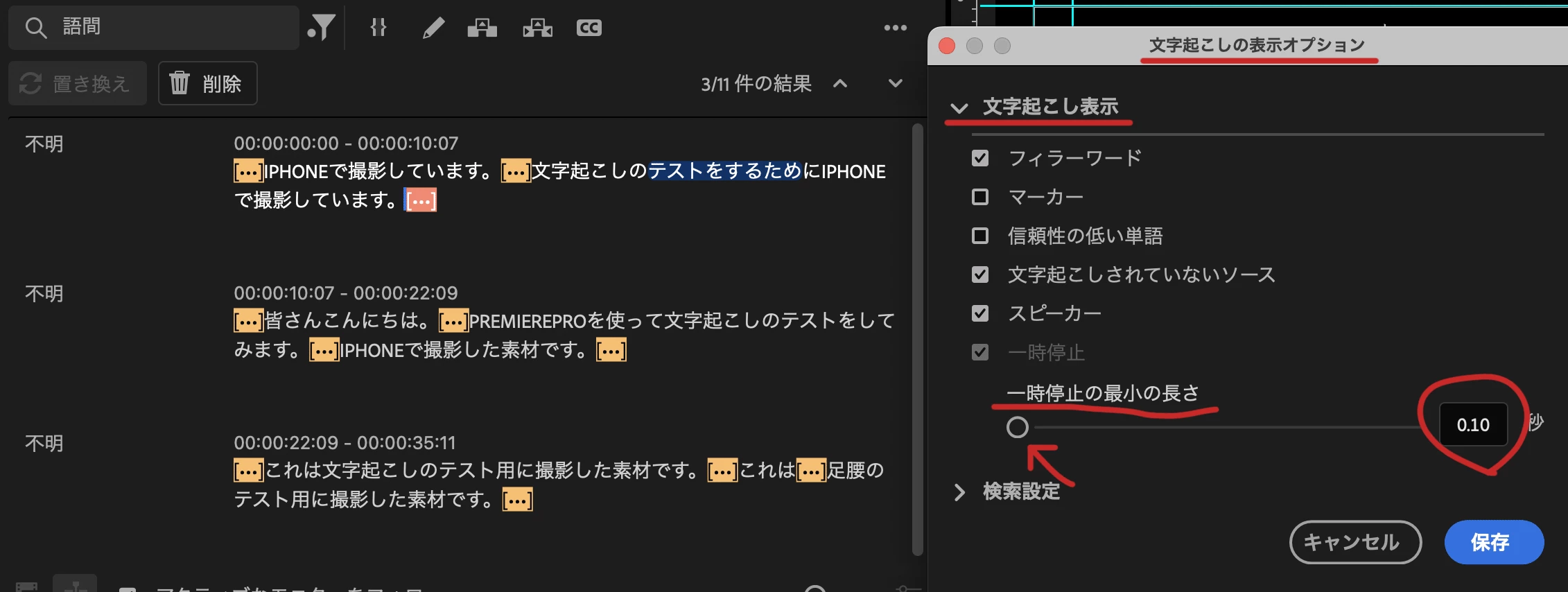1568x592 pixels.
Task: Click pause marker at end of third segment
Action: 518,500
